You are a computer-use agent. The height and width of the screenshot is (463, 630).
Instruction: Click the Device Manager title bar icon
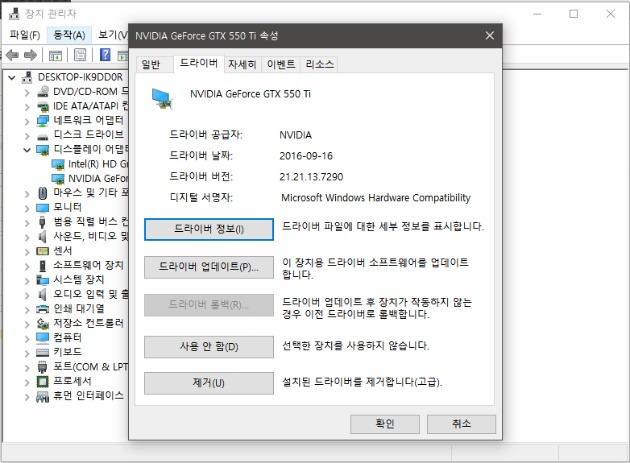14,14
